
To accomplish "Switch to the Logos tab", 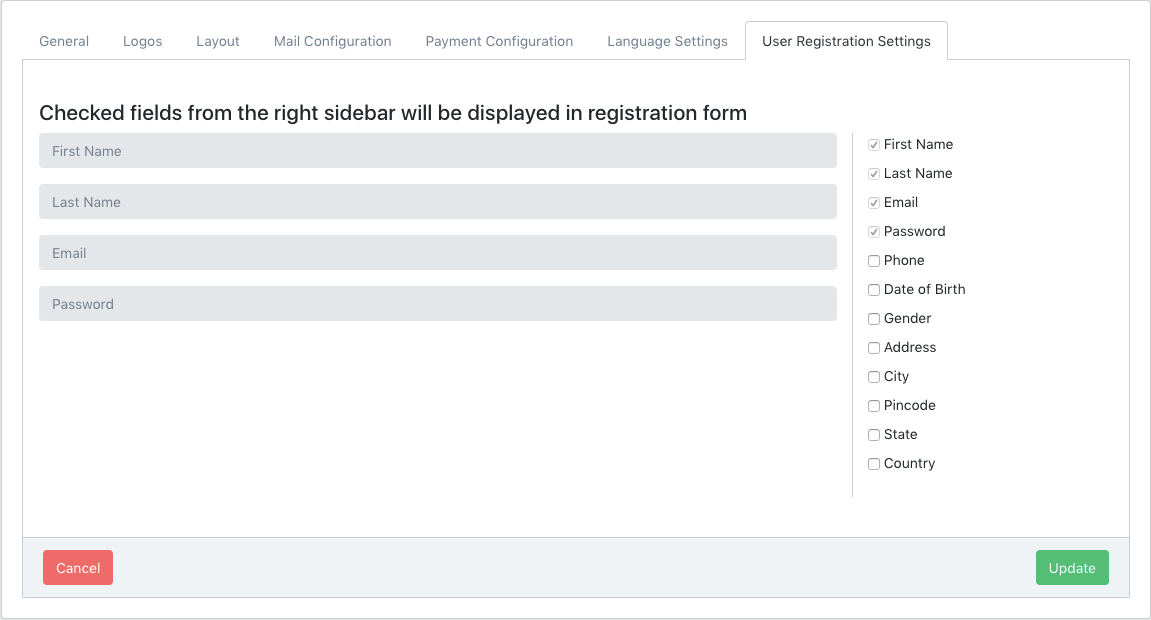I will [x=142, y=41].
